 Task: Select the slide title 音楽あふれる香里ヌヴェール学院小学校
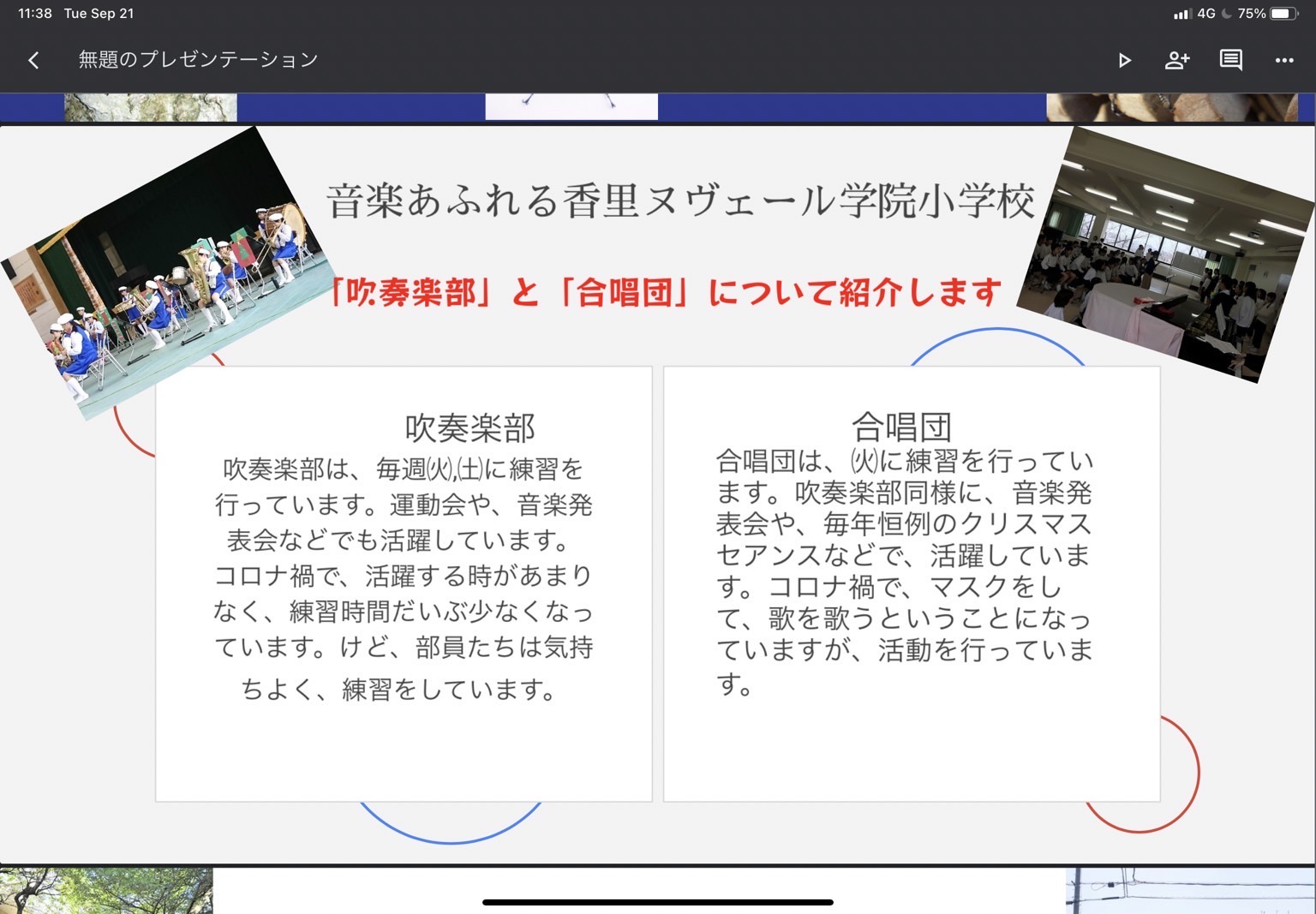pos(680,201)
